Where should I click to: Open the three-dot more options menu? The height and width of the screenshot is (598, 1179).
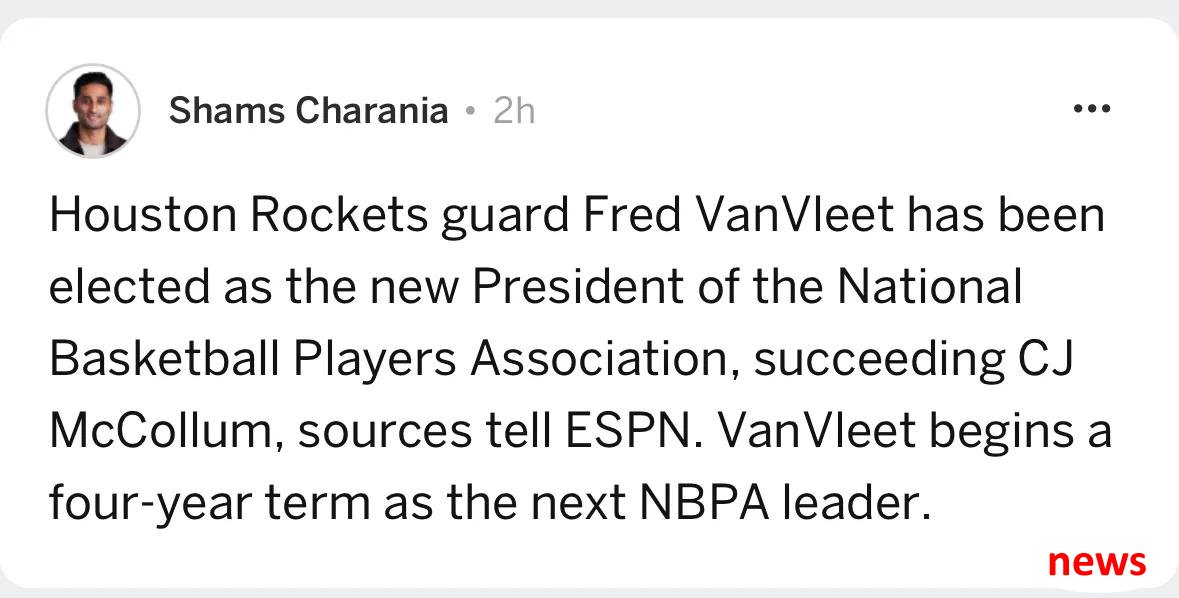click(x=1092, y=110)
